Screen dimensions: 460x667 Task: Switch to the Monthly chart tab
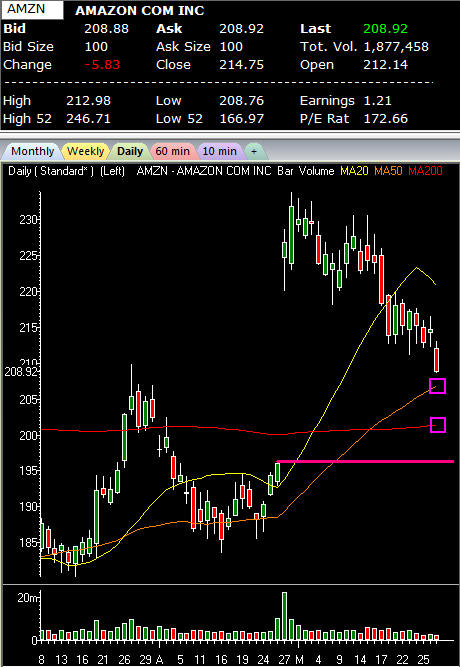32,151
